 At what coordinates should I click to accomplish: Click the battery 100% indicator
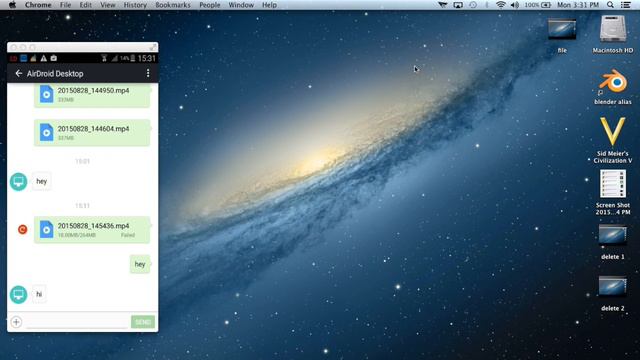(538, 5)
